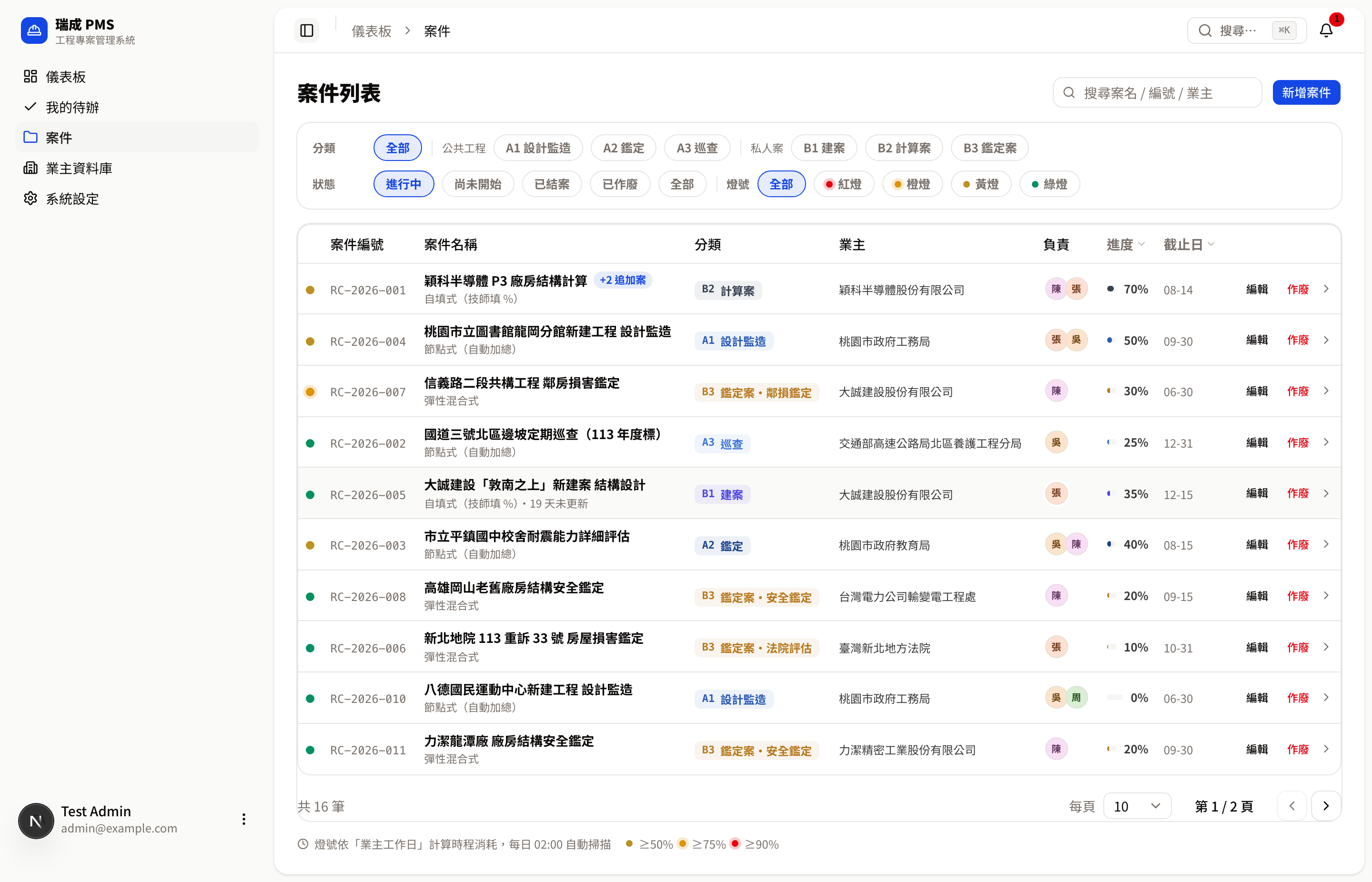Click 儀表板 breadcrumb link
Image resolution: width=1372 pixels, height=882 pixels.
pos(371,31)
